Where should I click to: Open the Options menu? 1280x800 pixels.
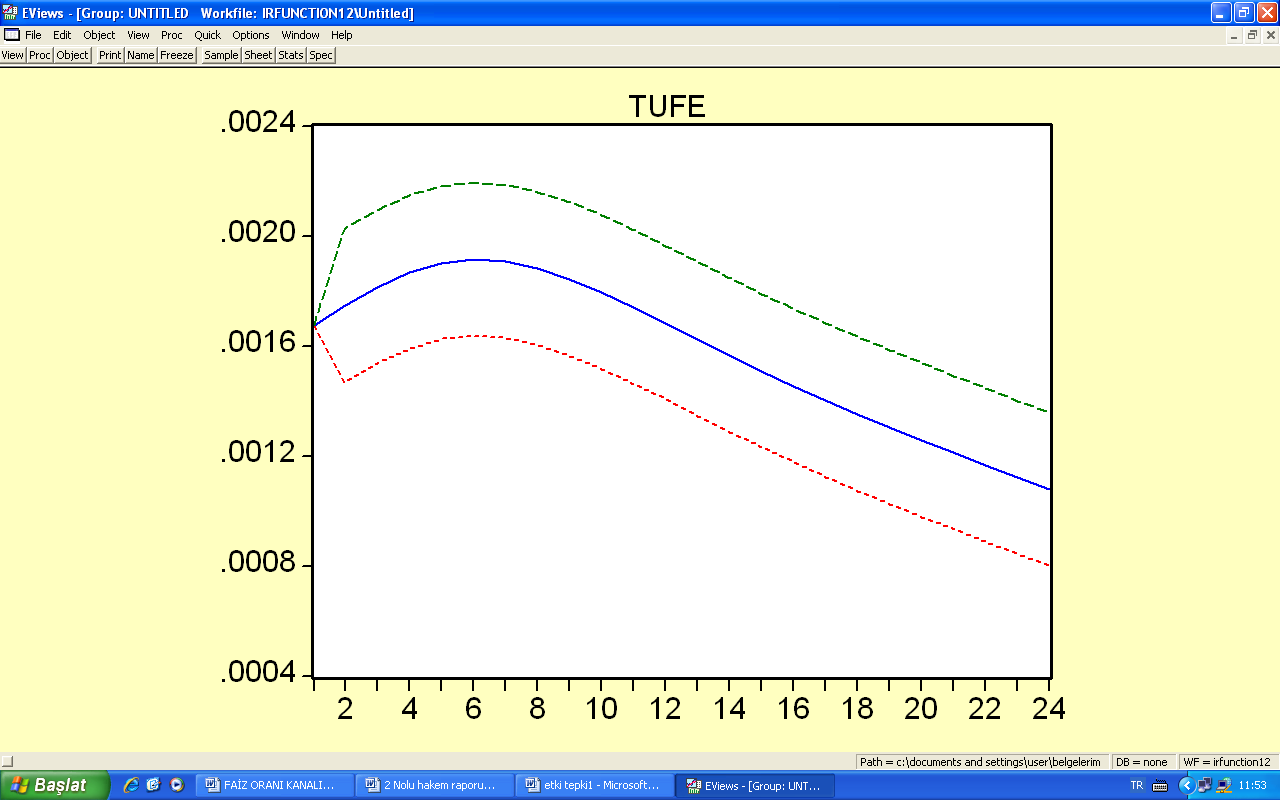(251, 35)
